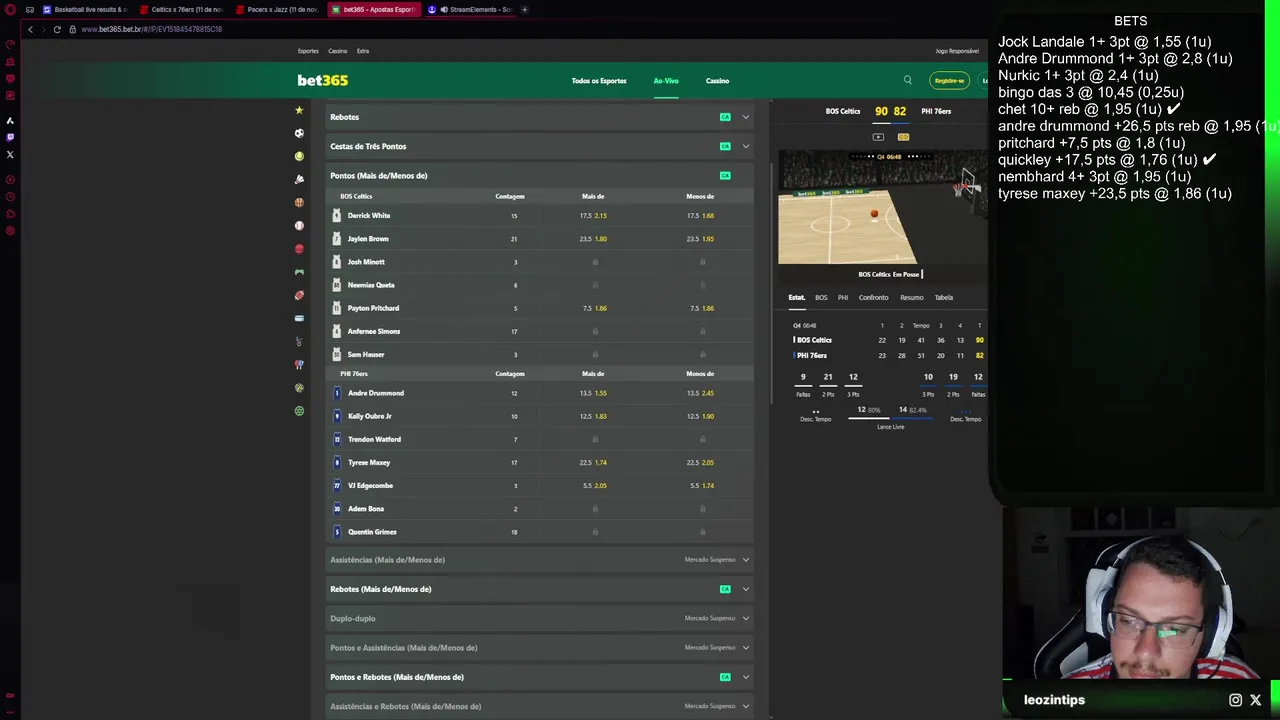Select the soccer ball sport icon
The image size is (1280, 720).
[299, 133]
